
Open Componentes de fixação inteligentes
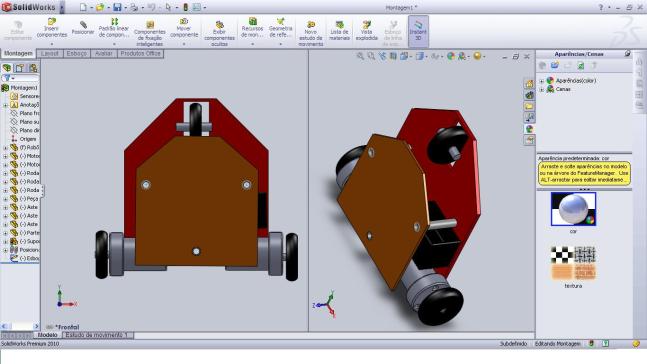[150, 33]
